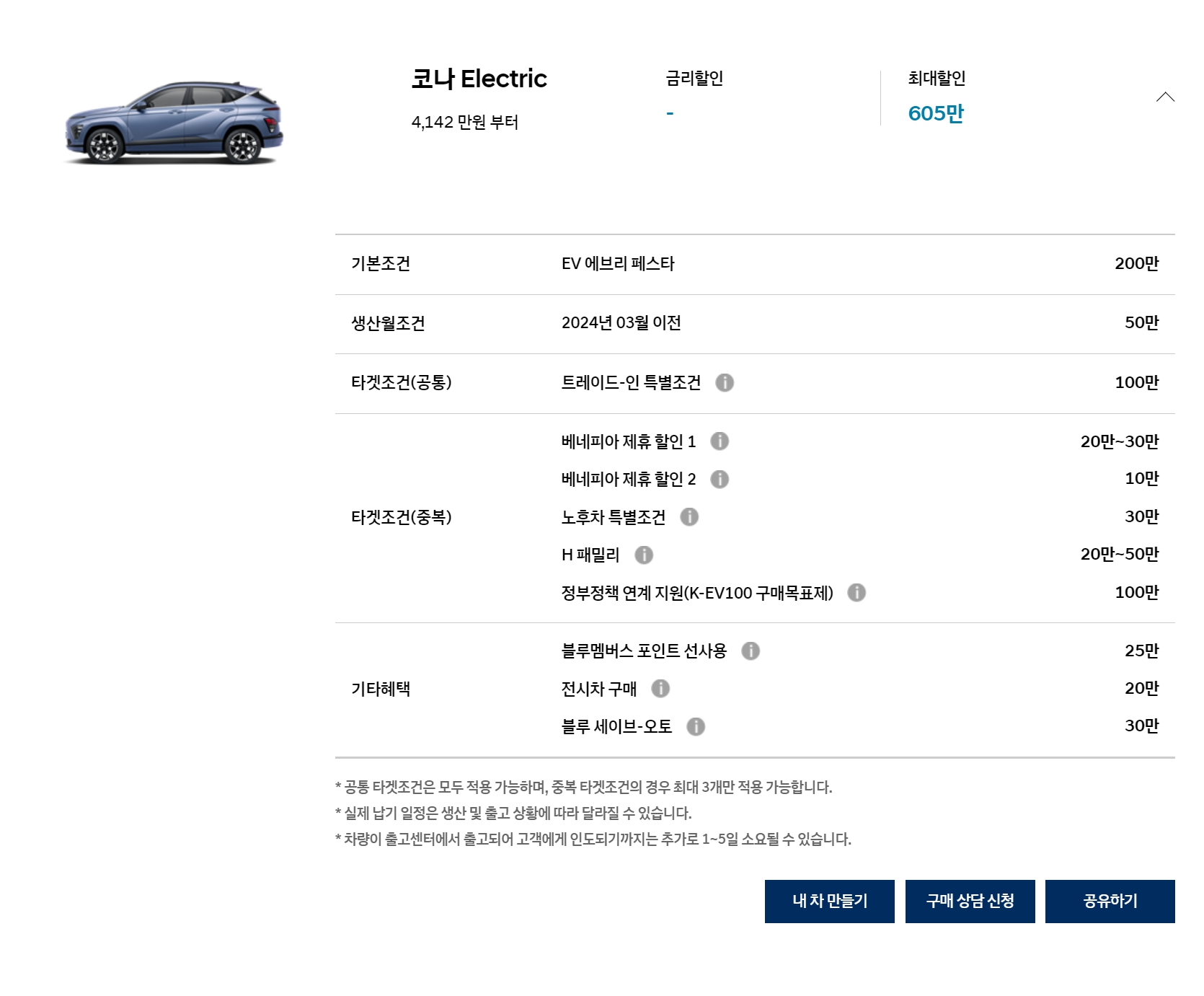Collapse the 코나 Electric details with chevron

tap(1165, 97)
